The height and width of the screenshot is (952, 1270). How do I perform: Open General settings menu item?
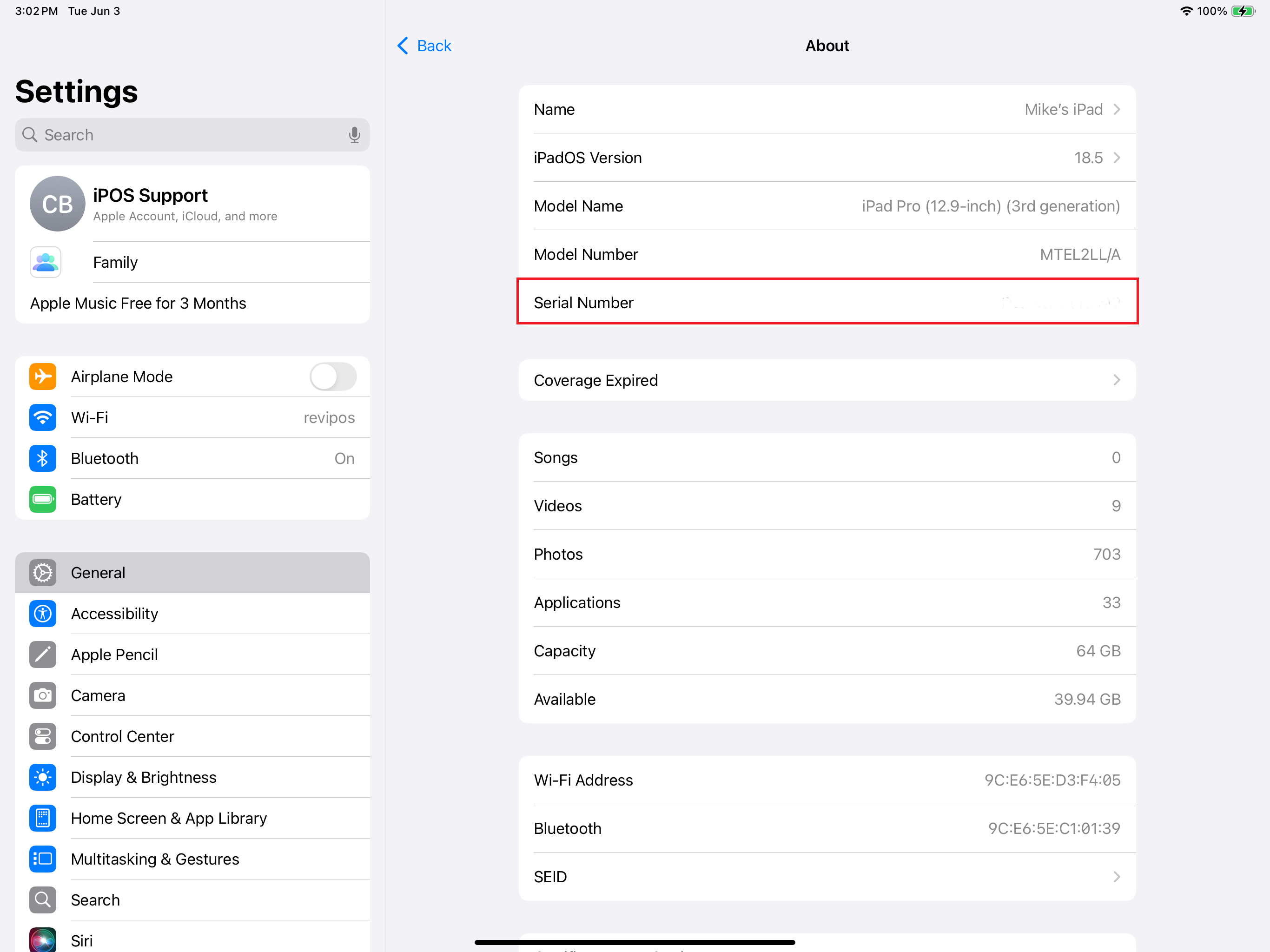(x=192, y=573)
